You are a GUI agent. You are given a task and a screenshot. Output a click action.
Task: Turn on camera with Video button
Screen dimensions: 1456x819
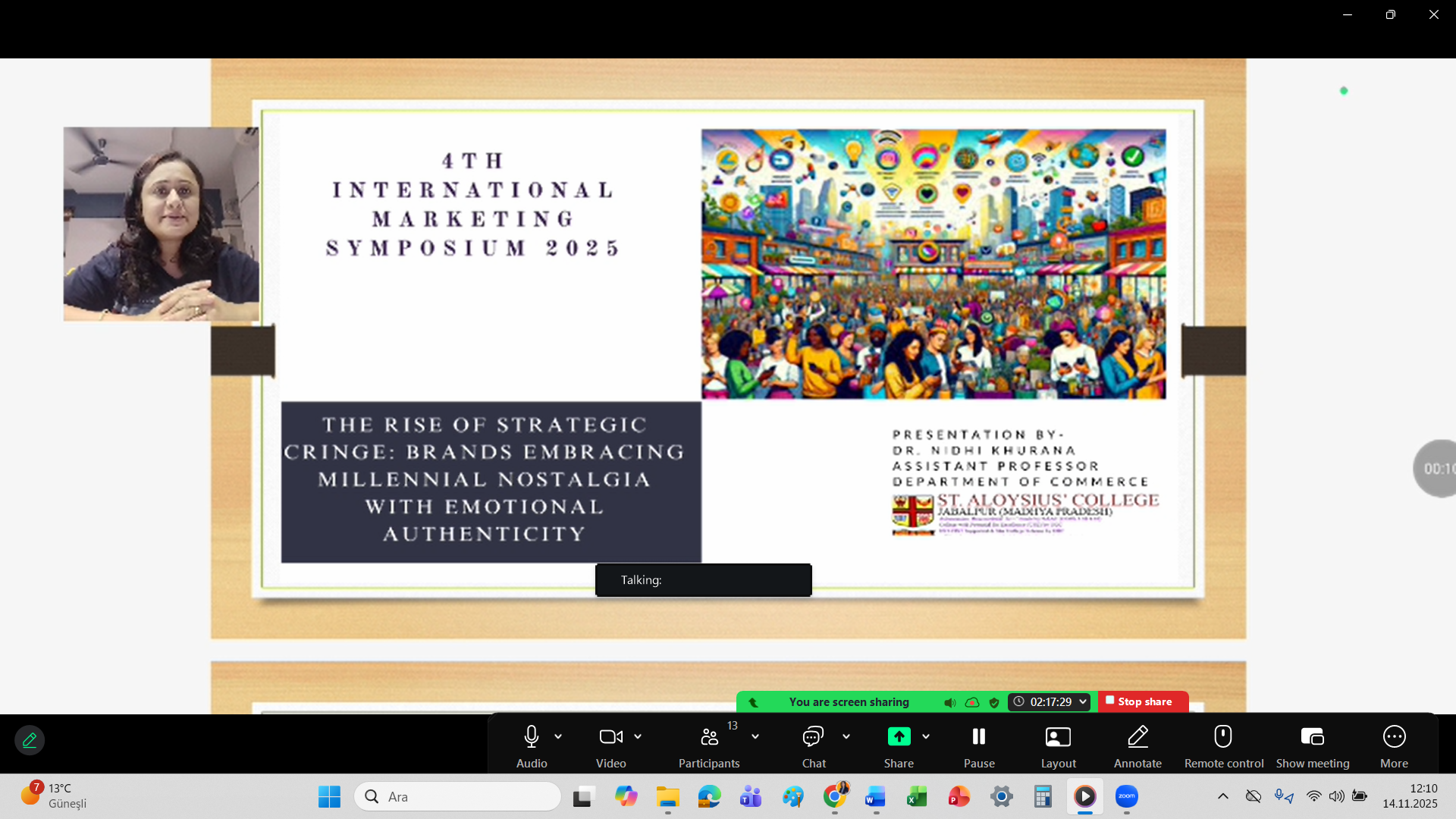pyautogui.click(x=610, y=737)
